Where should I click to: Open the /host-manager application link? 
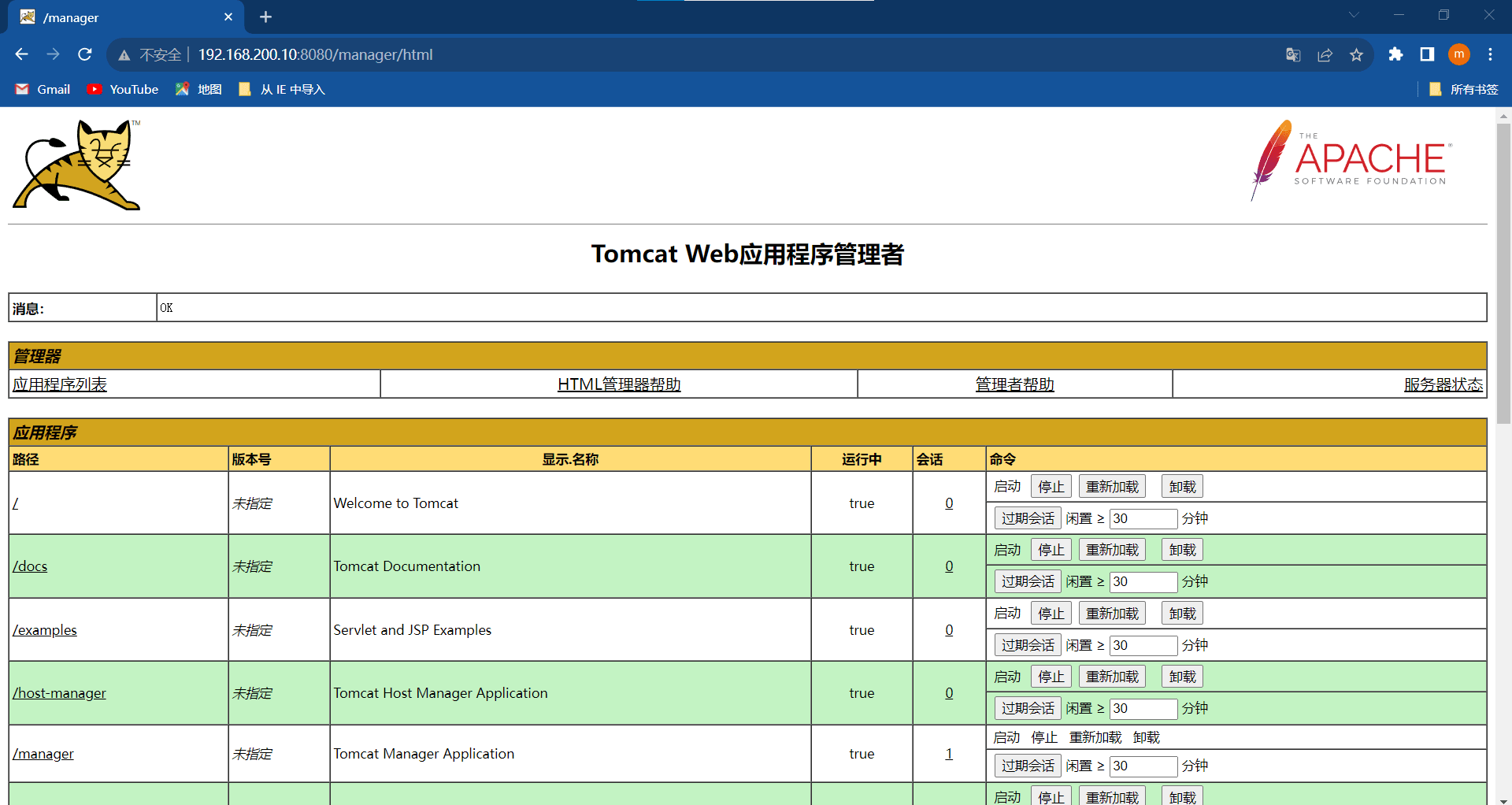(59, 693)
